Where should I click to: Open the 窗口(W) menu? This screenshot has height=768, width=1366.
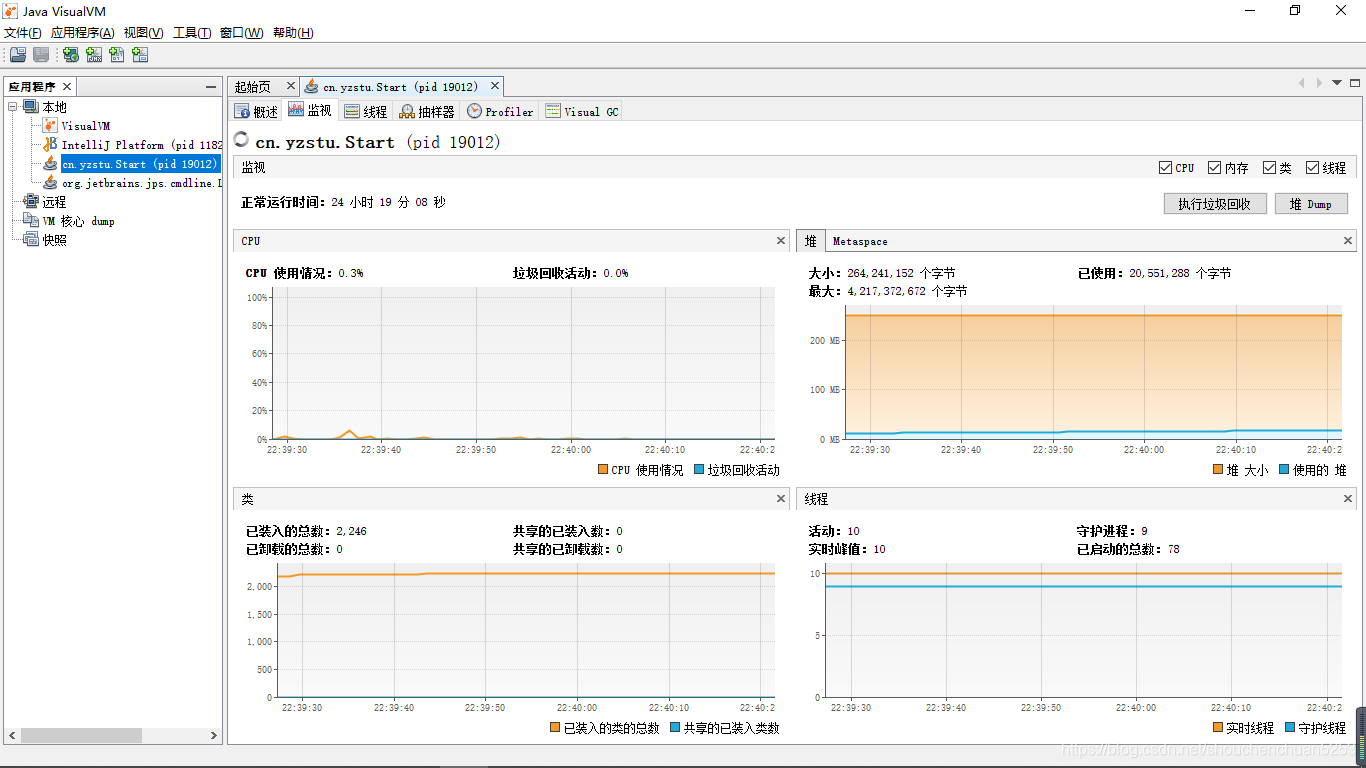[x=241, y=33]
